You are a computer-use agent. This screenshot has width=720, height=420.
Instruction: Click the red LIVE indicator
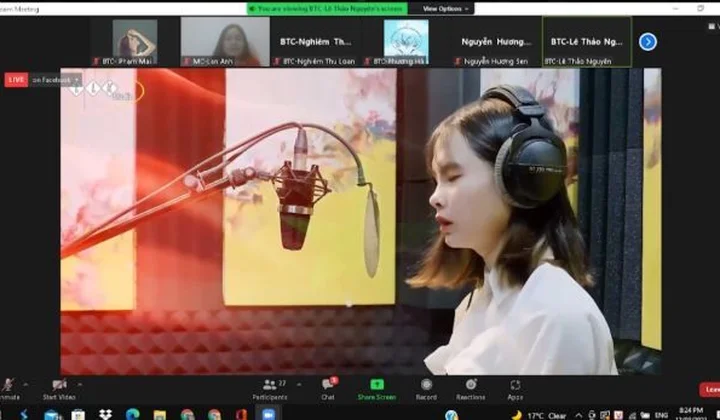coord(16,79)
